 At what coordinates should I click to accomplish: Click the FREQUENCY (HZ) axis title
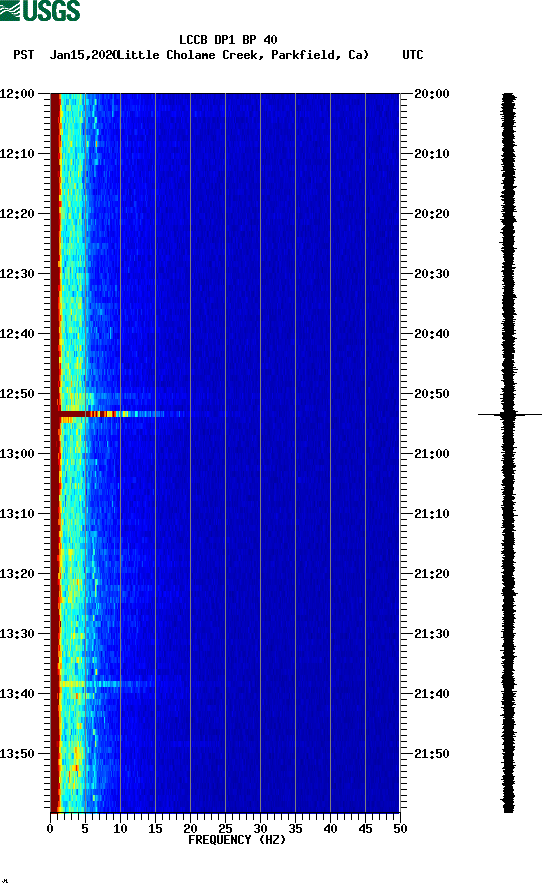tap(237, 840)
